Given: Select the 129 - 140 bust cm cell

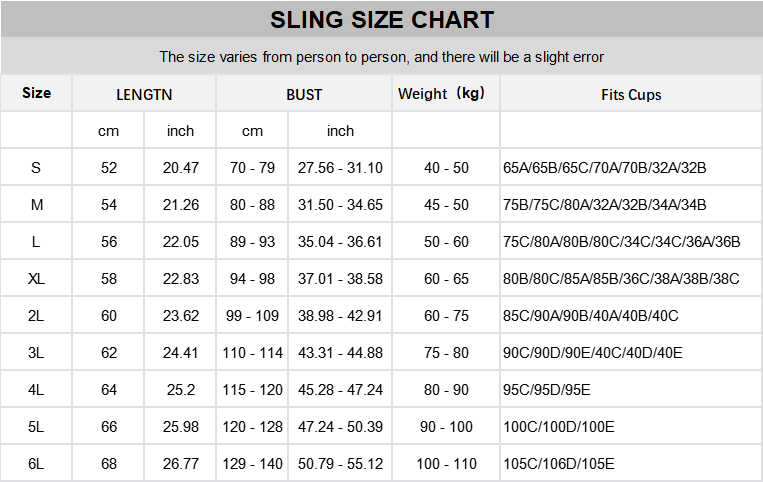Looking at the screenshot, I should [252, 464].
